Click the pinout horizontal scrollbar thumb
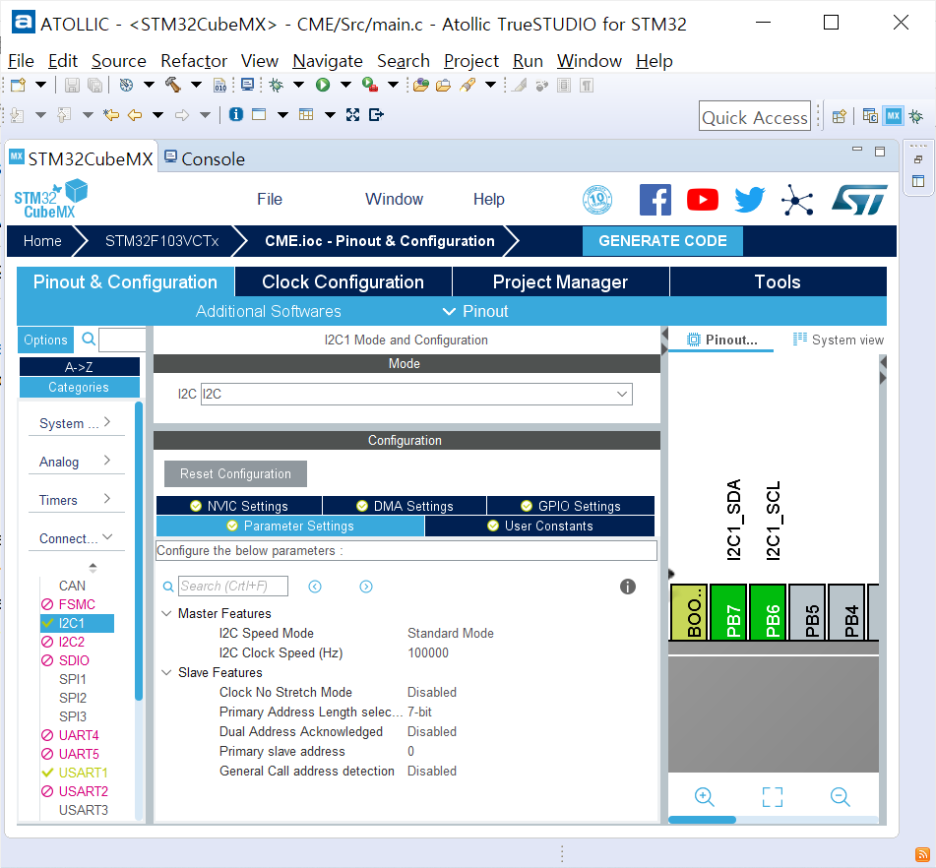The width and height of the screenshot is (936, 868). 702,820
